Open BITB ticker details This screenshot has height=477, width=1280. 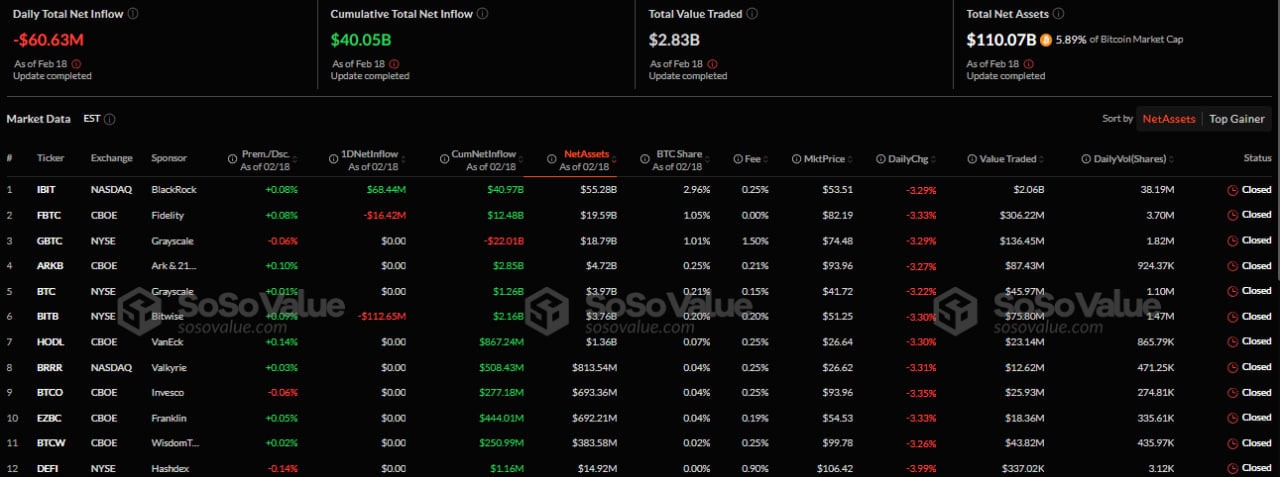click(47, 316)
